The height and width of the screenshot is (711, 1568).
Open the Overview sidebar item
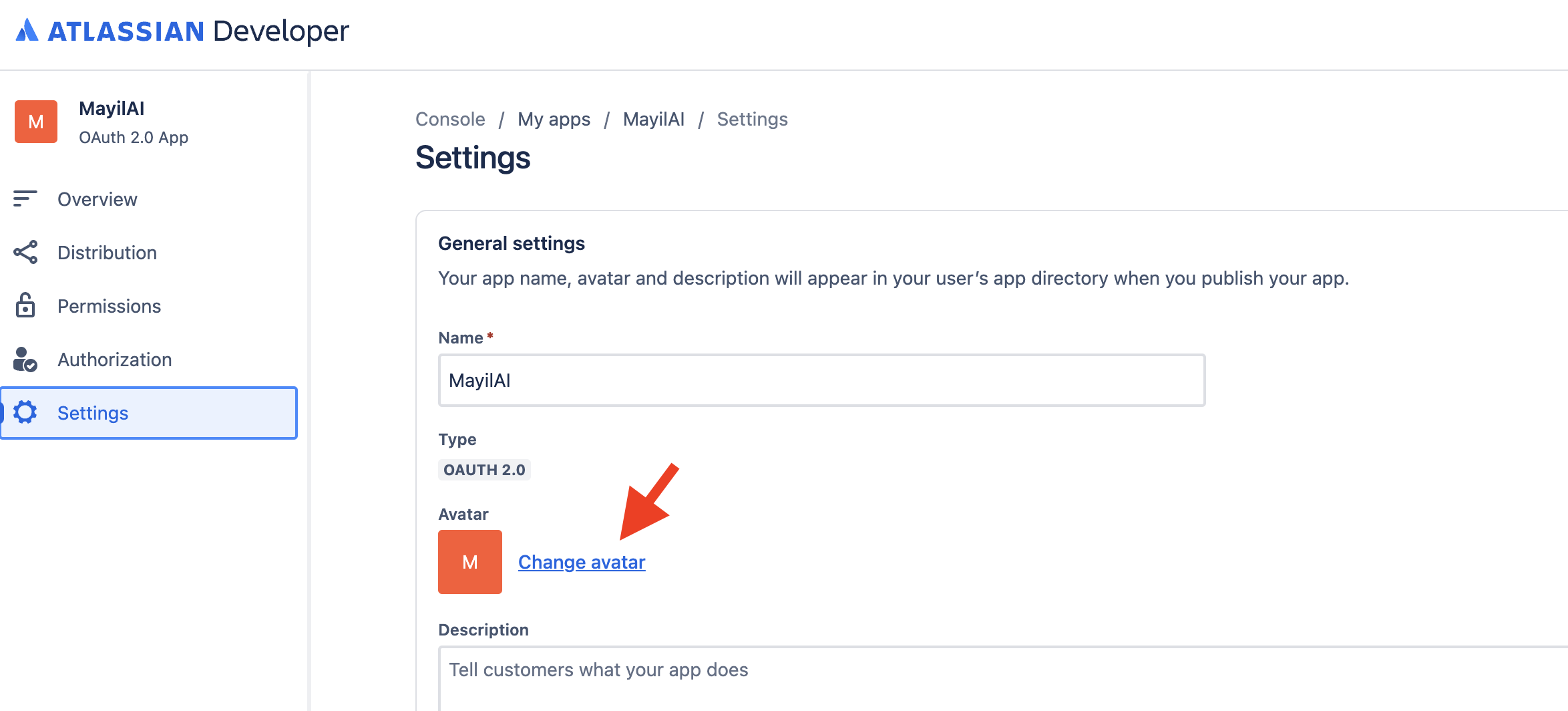click(x=97, y=199)
